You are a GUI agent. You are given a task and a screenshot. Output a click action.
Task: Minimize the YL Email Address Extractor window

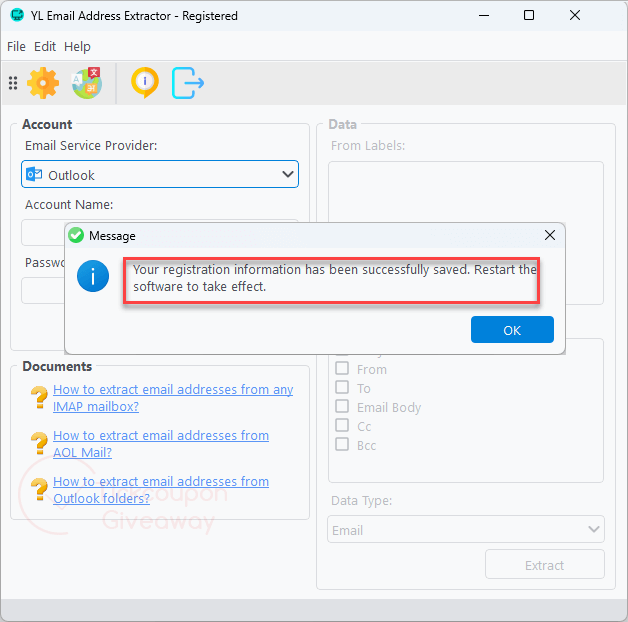(484, 16)
